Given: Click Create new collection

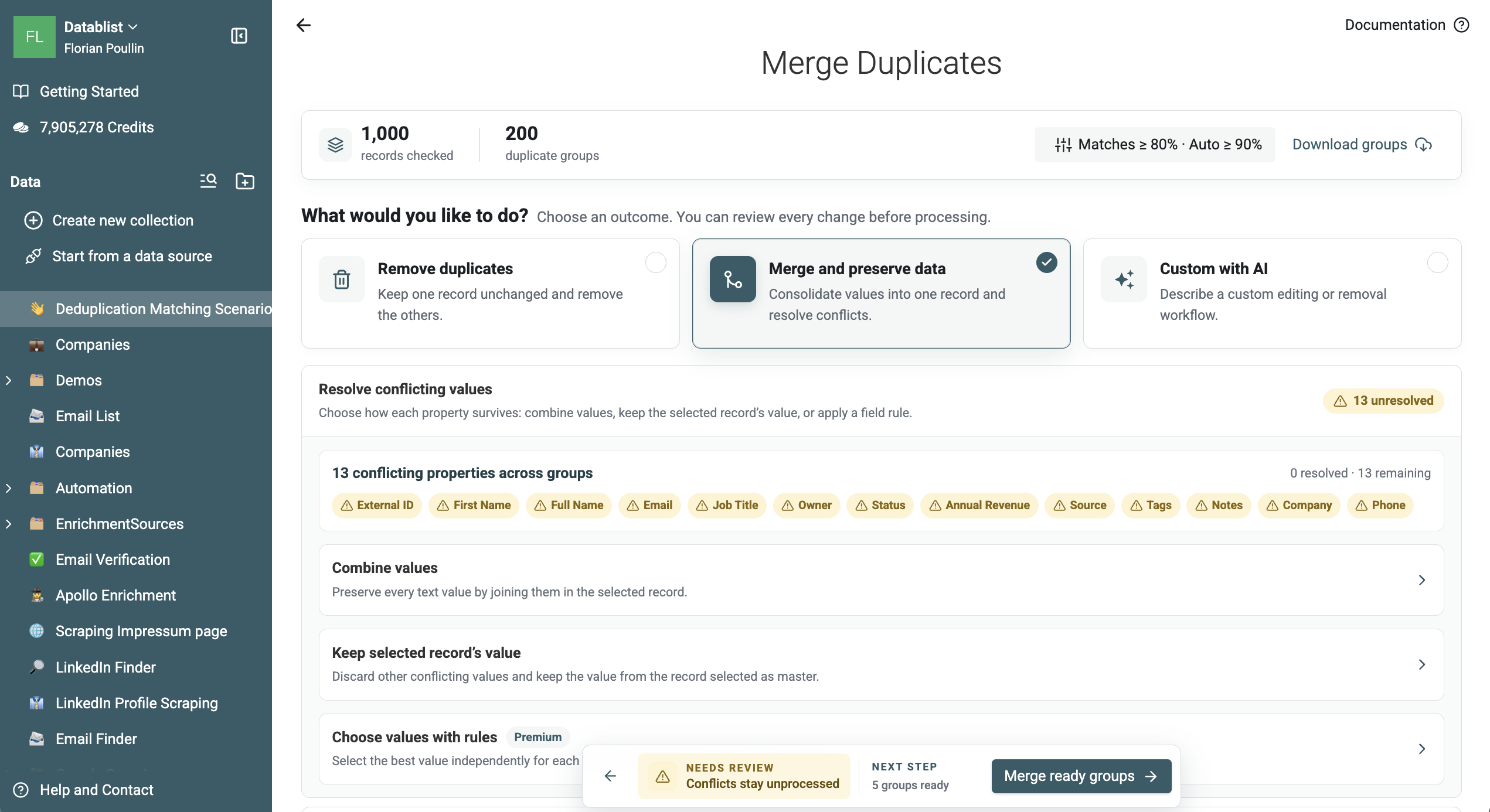Looking at the screenshot, I should click(x=123, y=220).
